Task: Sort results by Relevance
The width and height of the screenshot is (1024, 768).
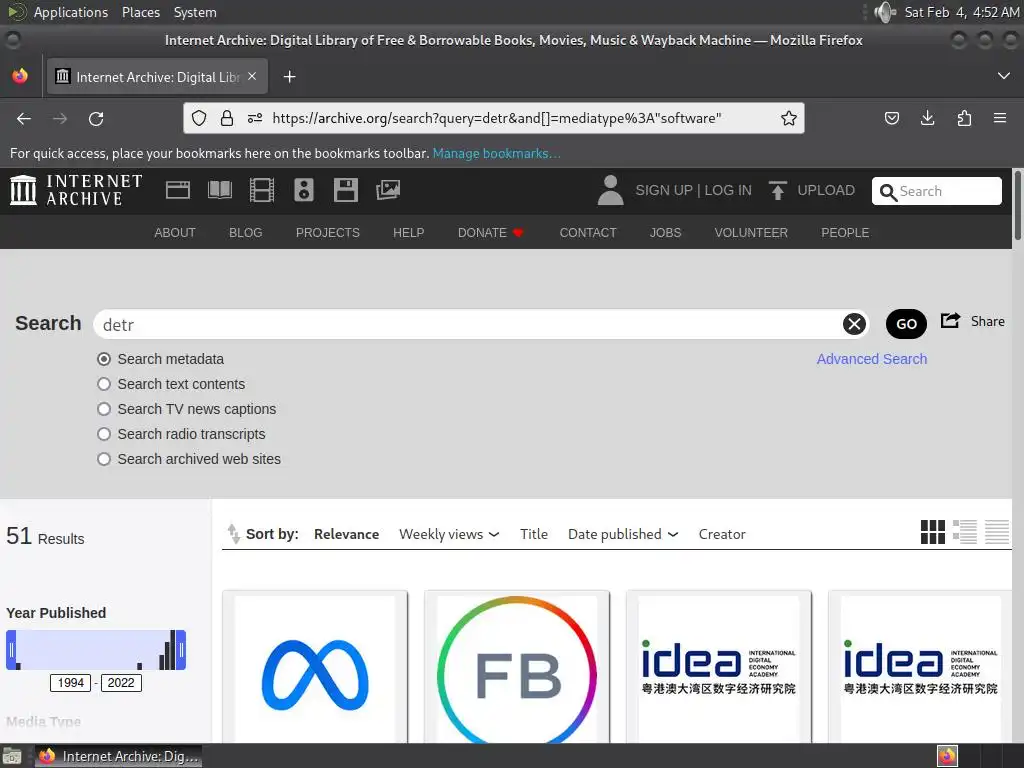Action: pos(346,534)
